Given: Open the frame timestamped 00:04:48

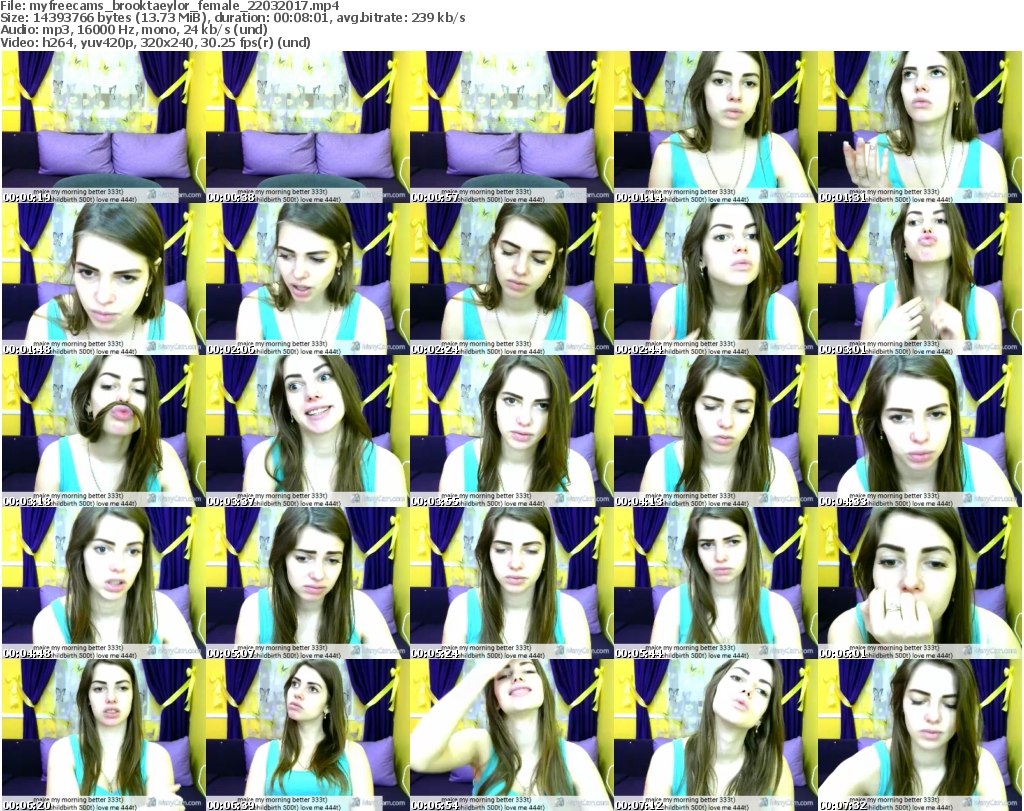Looking at the screenshot, I should [x=103, y=583].
